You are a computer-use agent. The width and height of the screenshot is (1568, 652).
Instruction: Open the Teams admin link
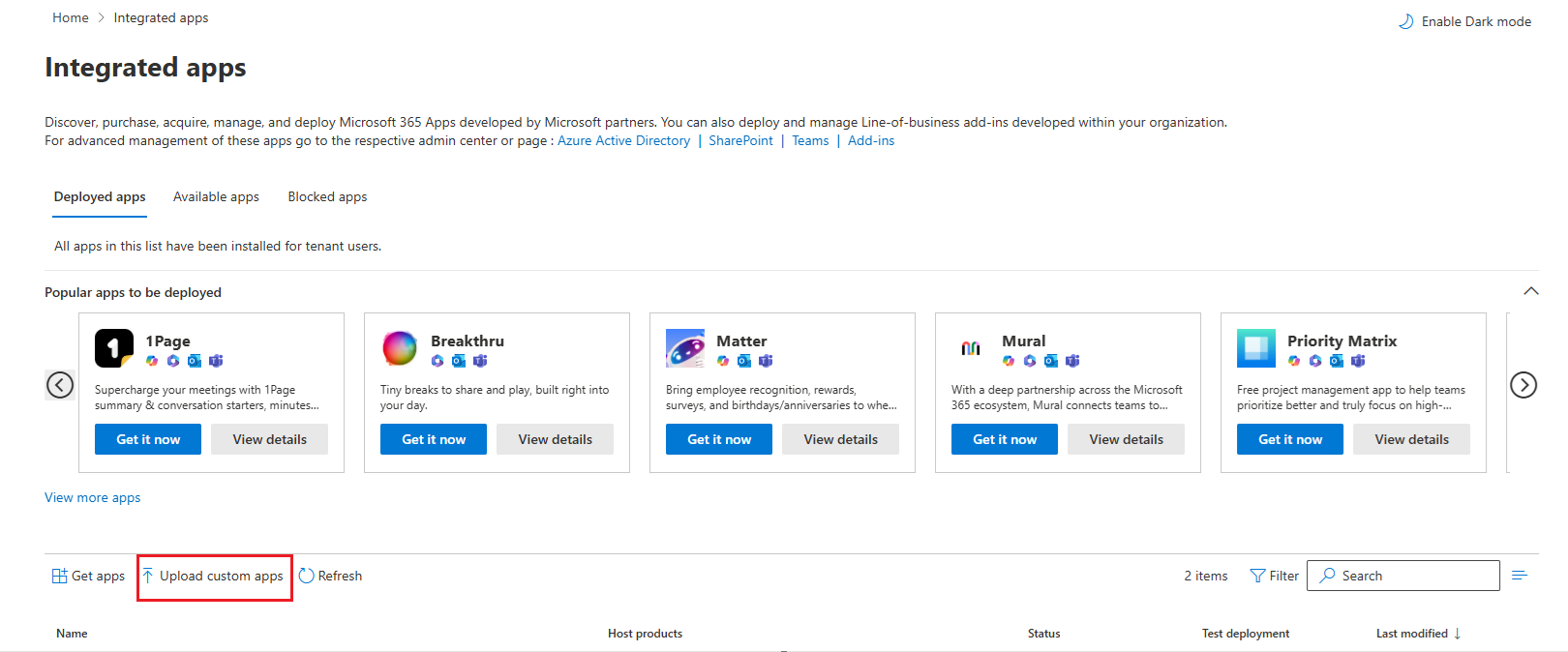(x=810, y=140)
